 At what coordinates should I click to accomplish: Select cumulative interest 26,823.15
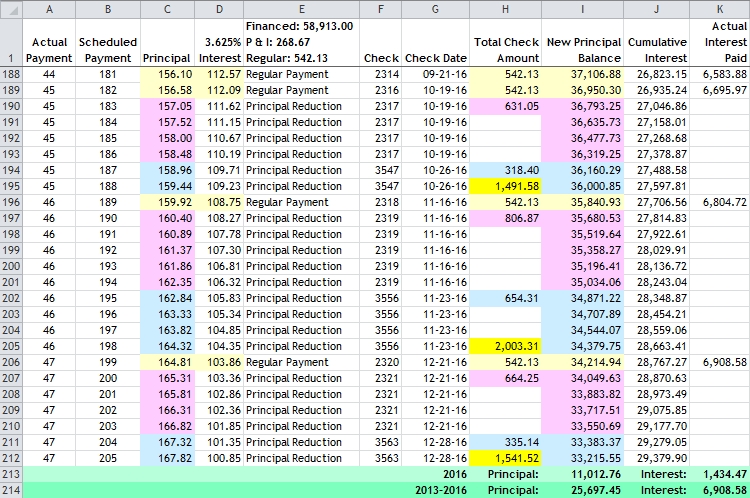pos(657,74)
